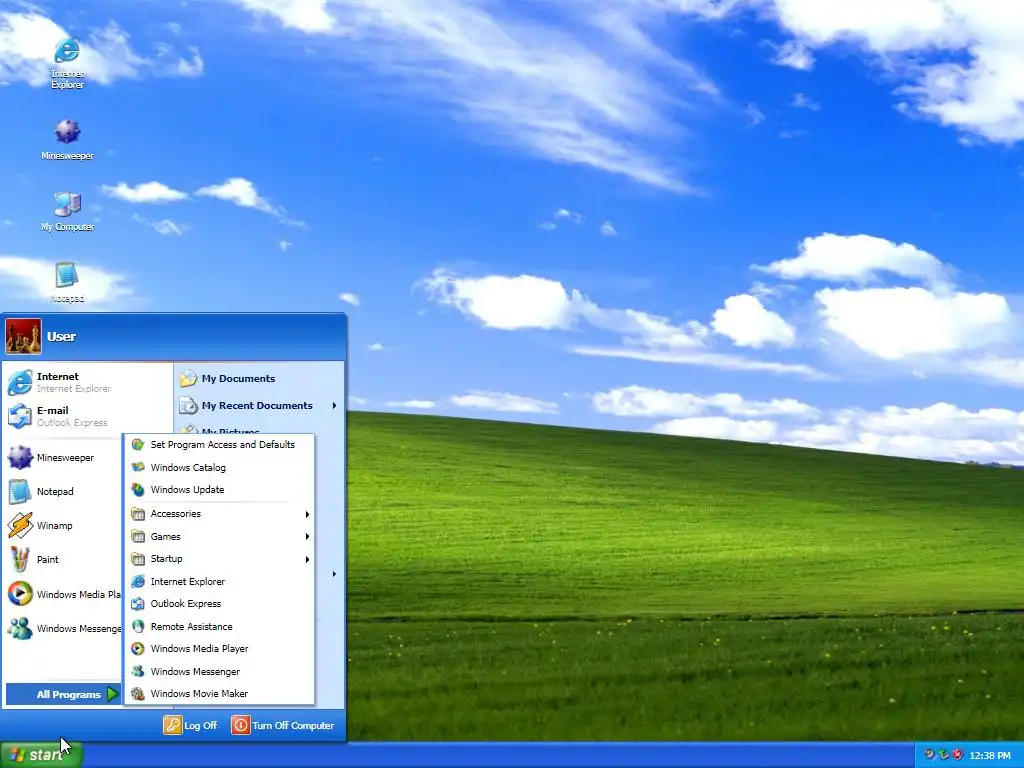Click the All Programs button
This screenshot has height=768, width=1024.
[x=63, y=694]
